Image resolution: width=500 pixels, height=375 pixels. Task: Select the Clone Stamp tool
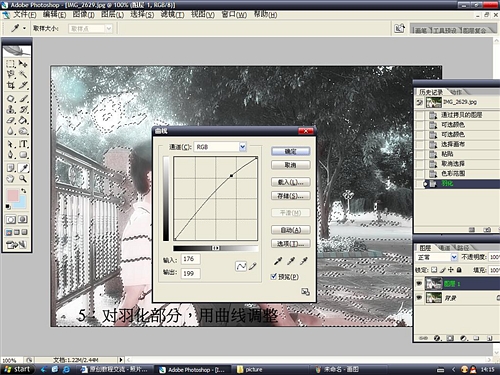point(11,109)
